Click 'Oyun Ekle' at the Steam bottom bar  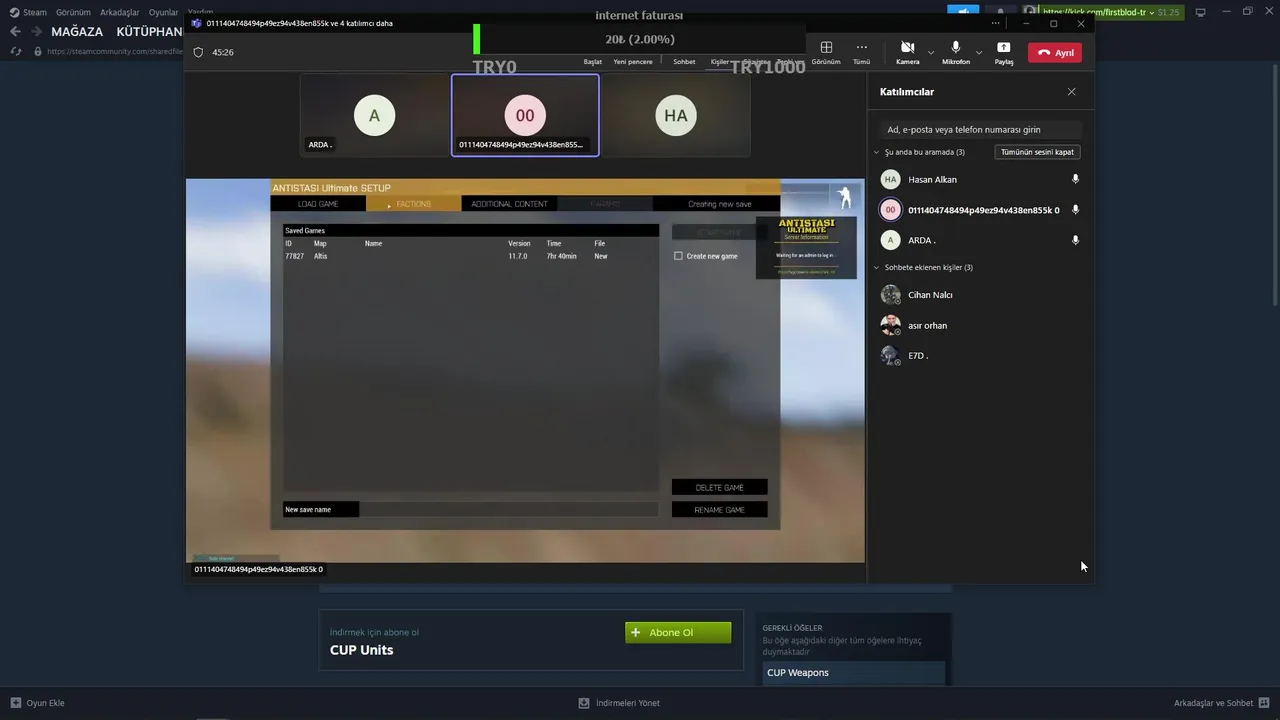(38, 703)
